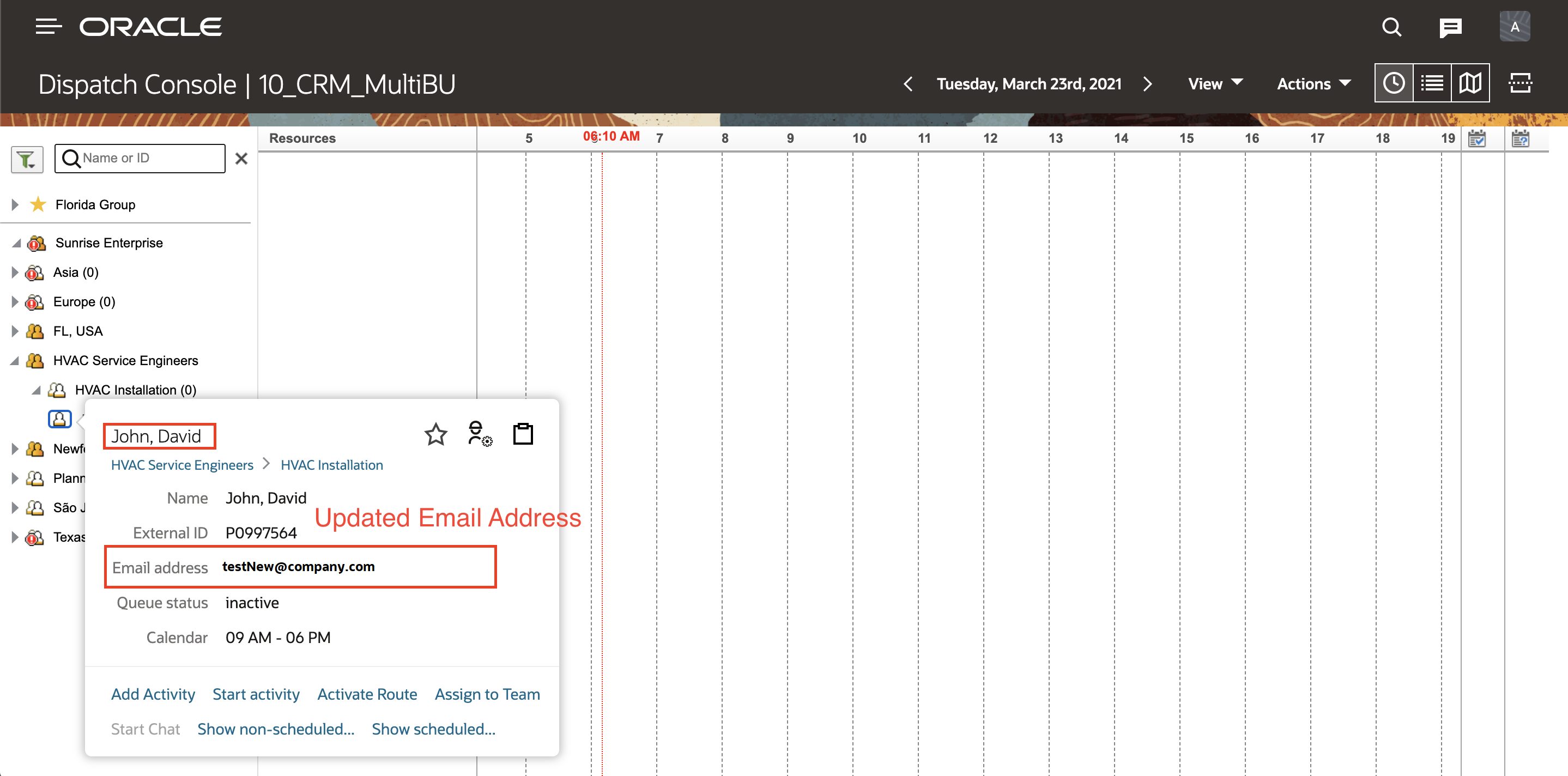Collapse the HVAC Service Engineers node

tap(15, 361)
